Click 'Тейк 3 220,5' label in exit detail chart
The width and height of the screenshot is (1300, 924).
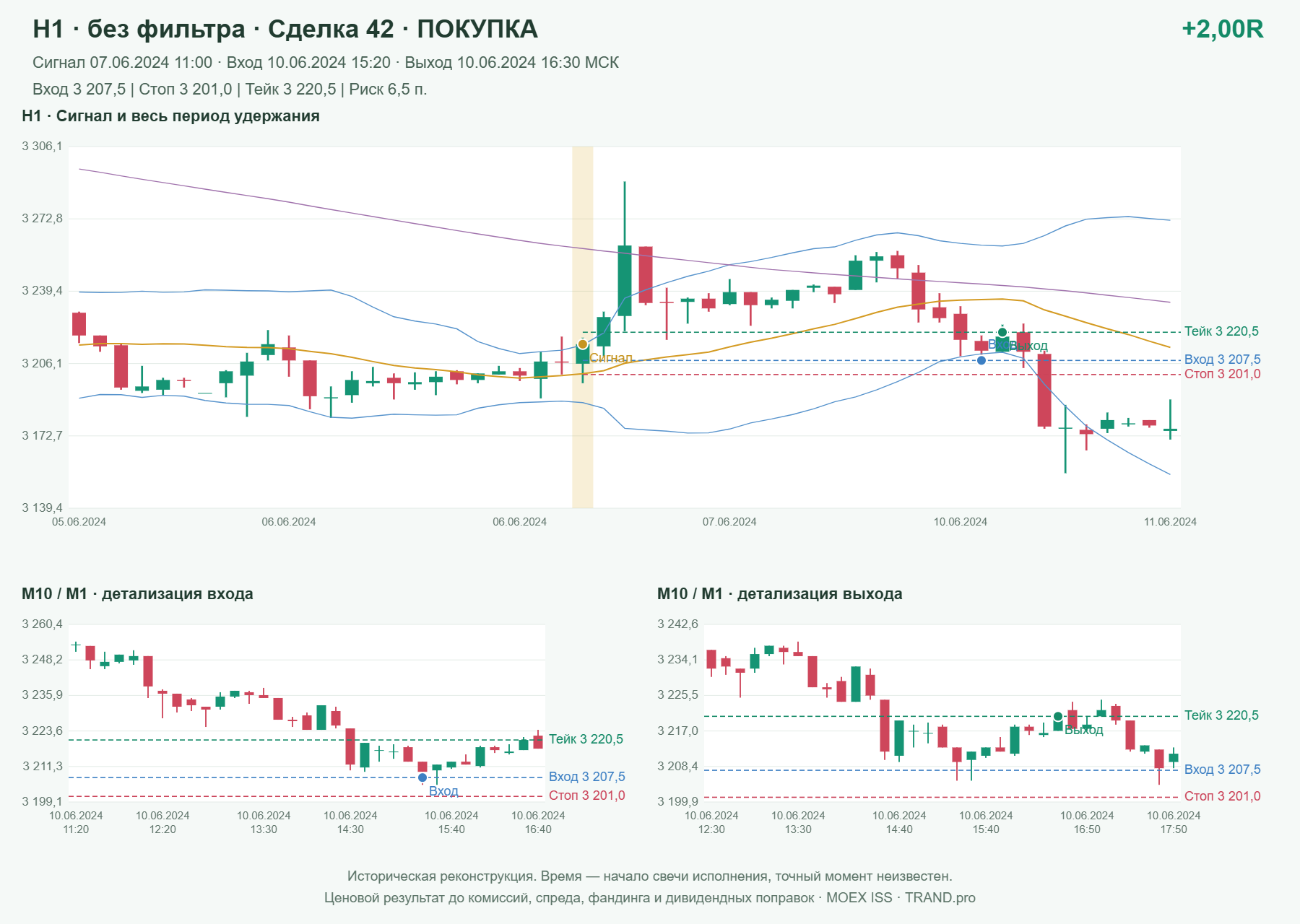(1221, 715)
